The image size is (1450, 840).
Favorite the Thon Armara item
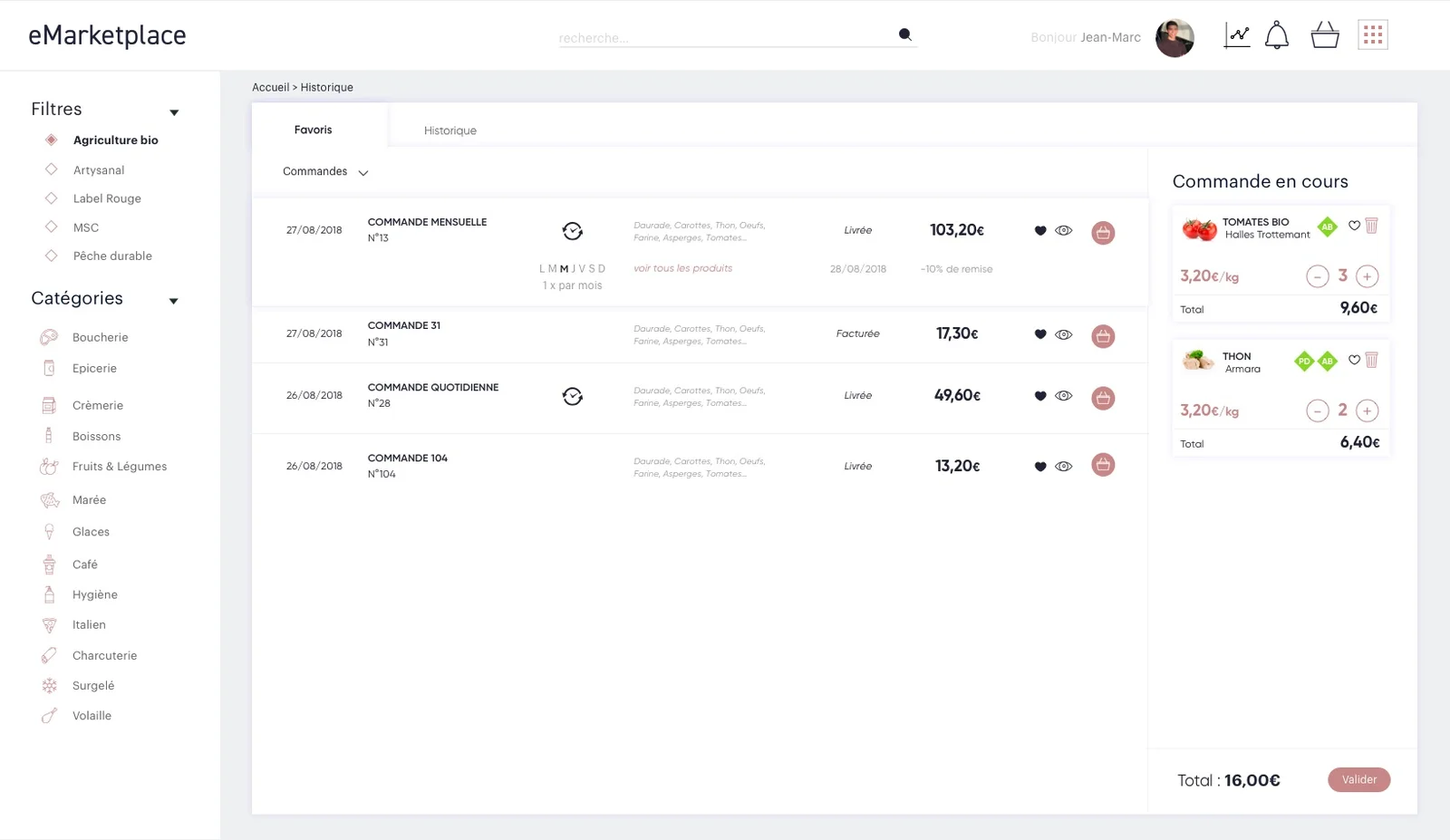(x=1354, y=360)
